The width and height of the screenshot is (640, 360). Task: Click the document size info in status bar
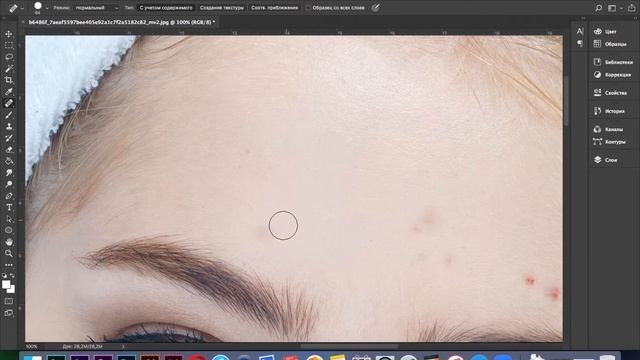(82, 347)
